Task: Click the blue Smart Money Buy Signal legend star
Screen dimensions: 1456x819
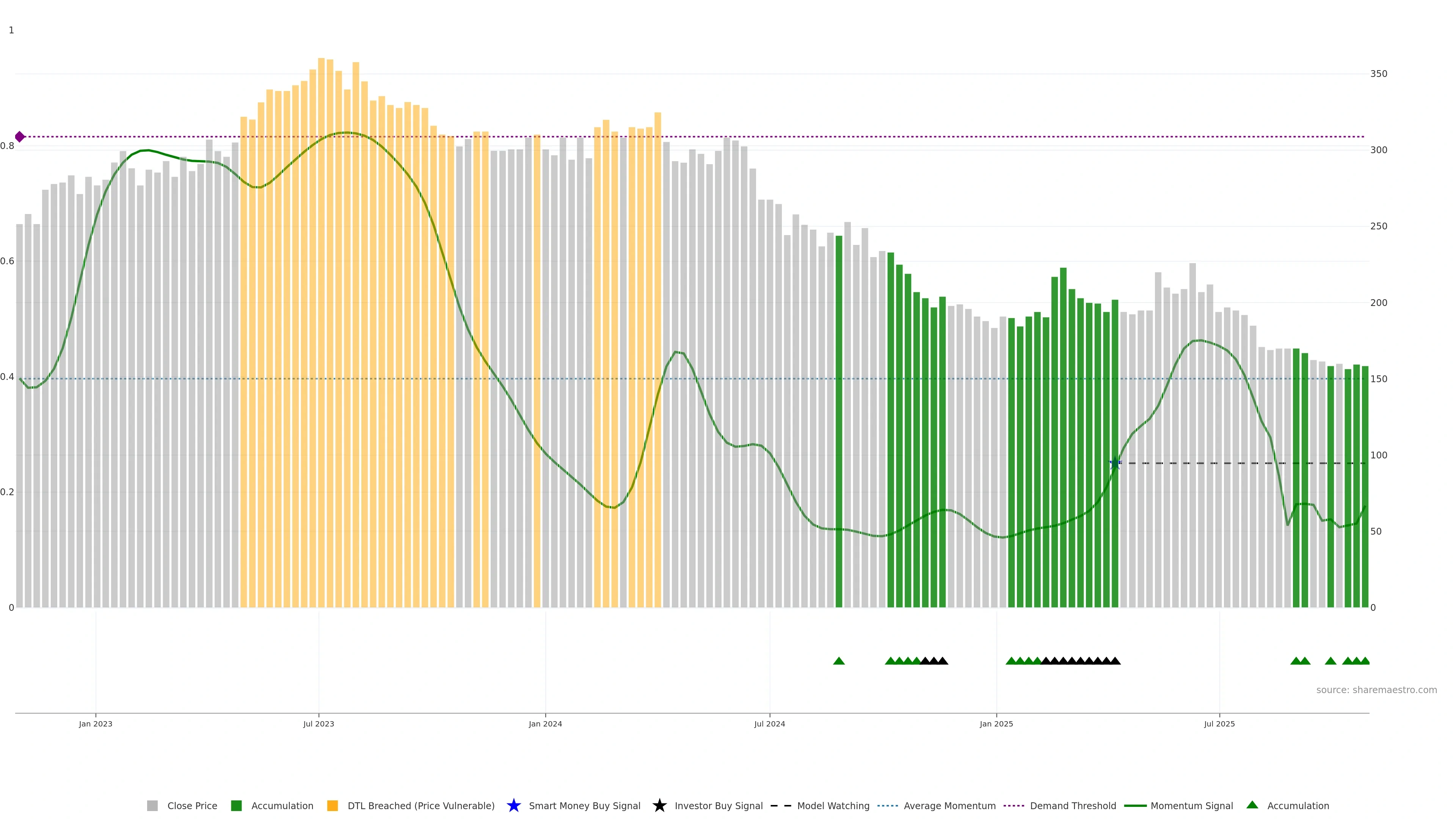Action: (513, 806)
